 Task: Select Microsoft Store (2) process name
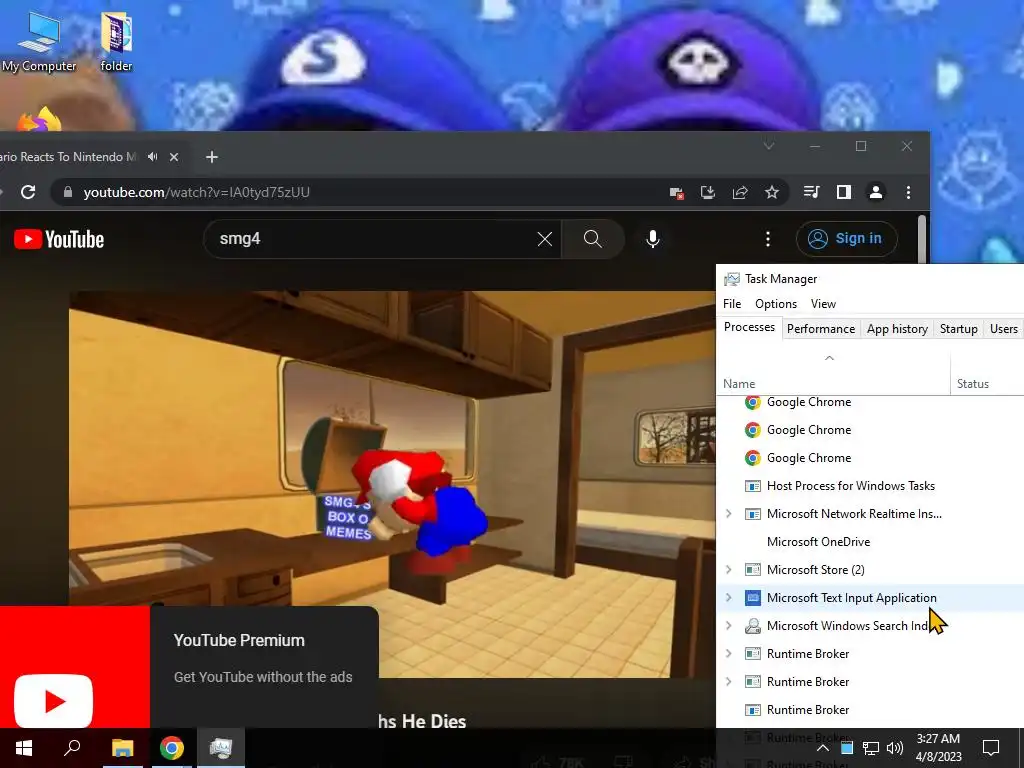(x=816, y=570)
